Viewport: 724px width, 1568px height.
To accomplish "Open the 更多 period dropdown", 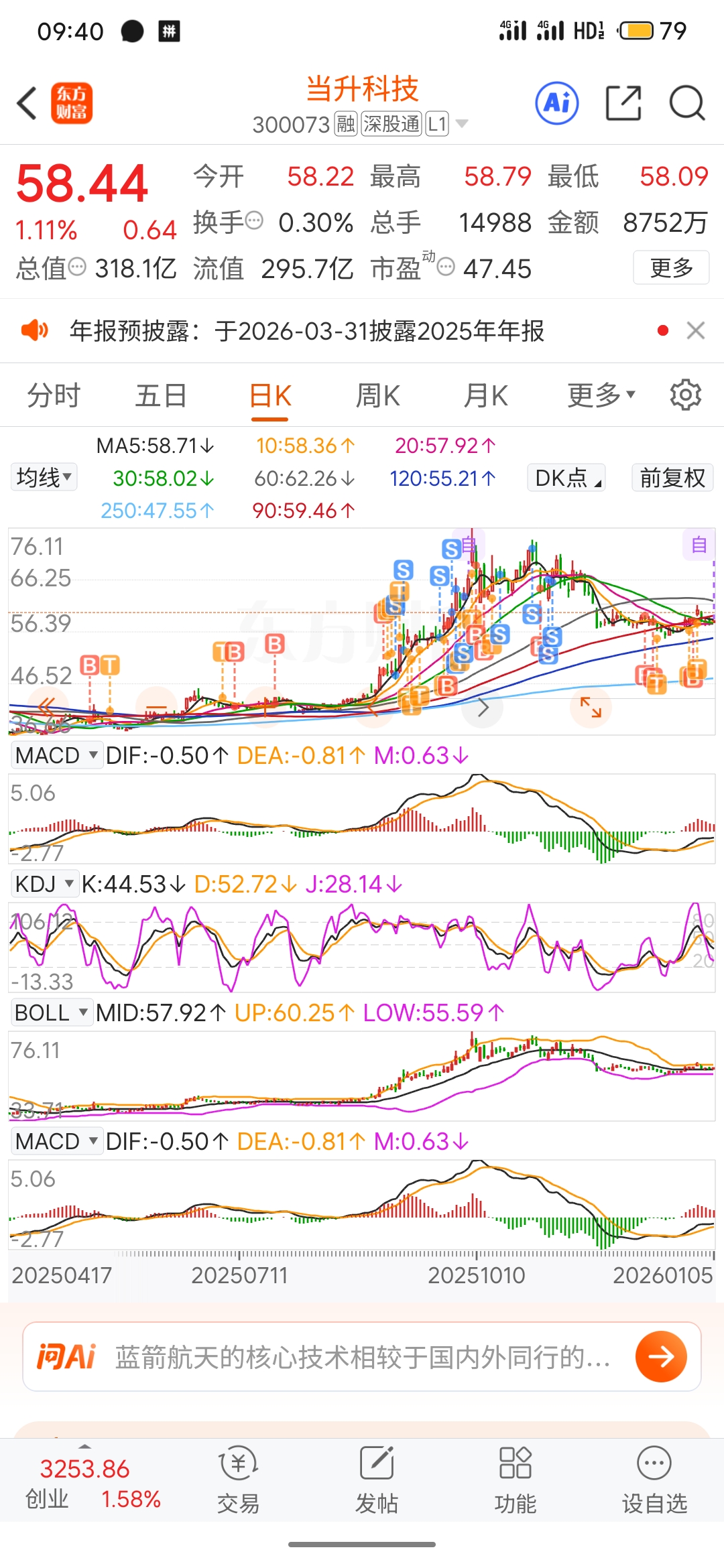I will [x=601, y=395].
